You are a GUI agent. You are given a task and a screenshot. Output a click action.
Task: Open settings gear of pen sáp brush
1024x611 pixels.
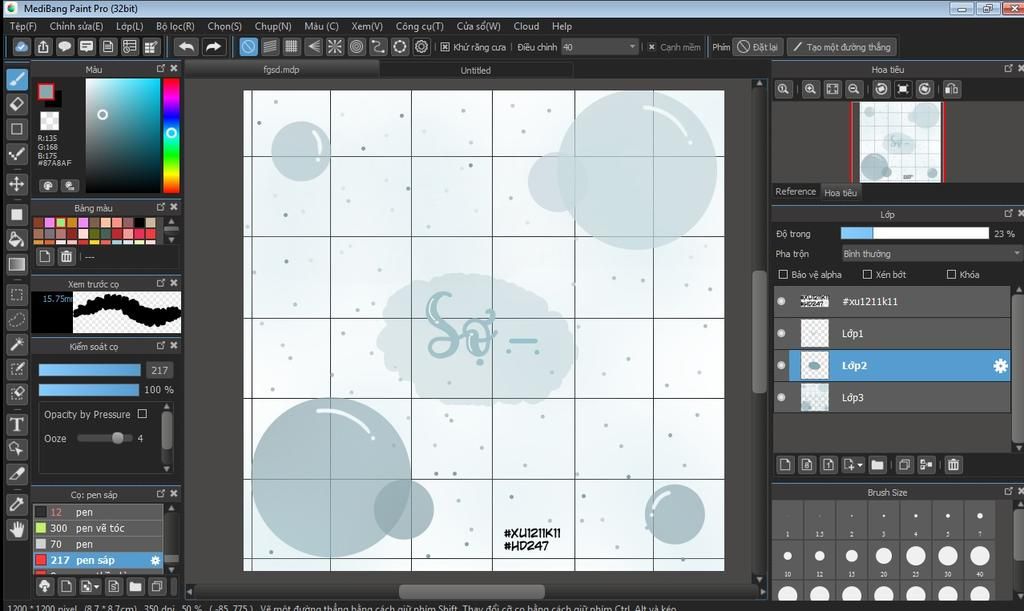(x=155, y=560)
